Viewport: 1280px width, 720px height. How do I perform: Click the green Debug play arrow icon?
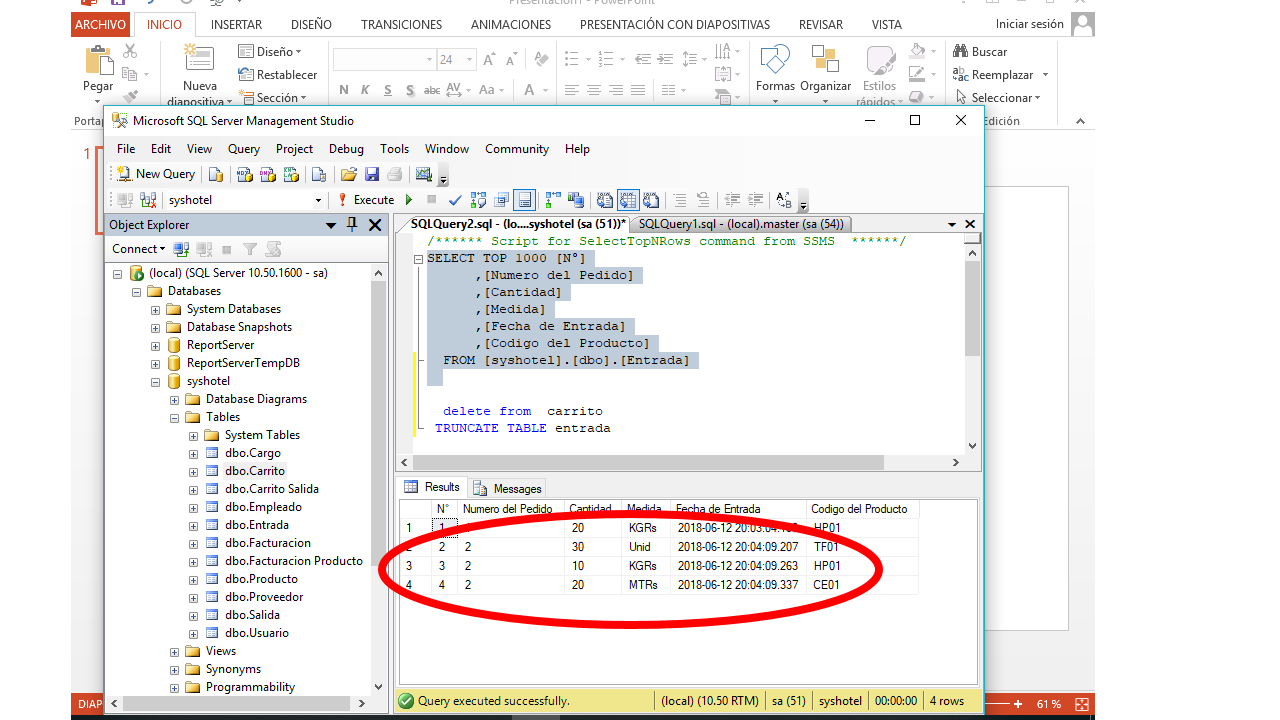click(x=409, y=200)
